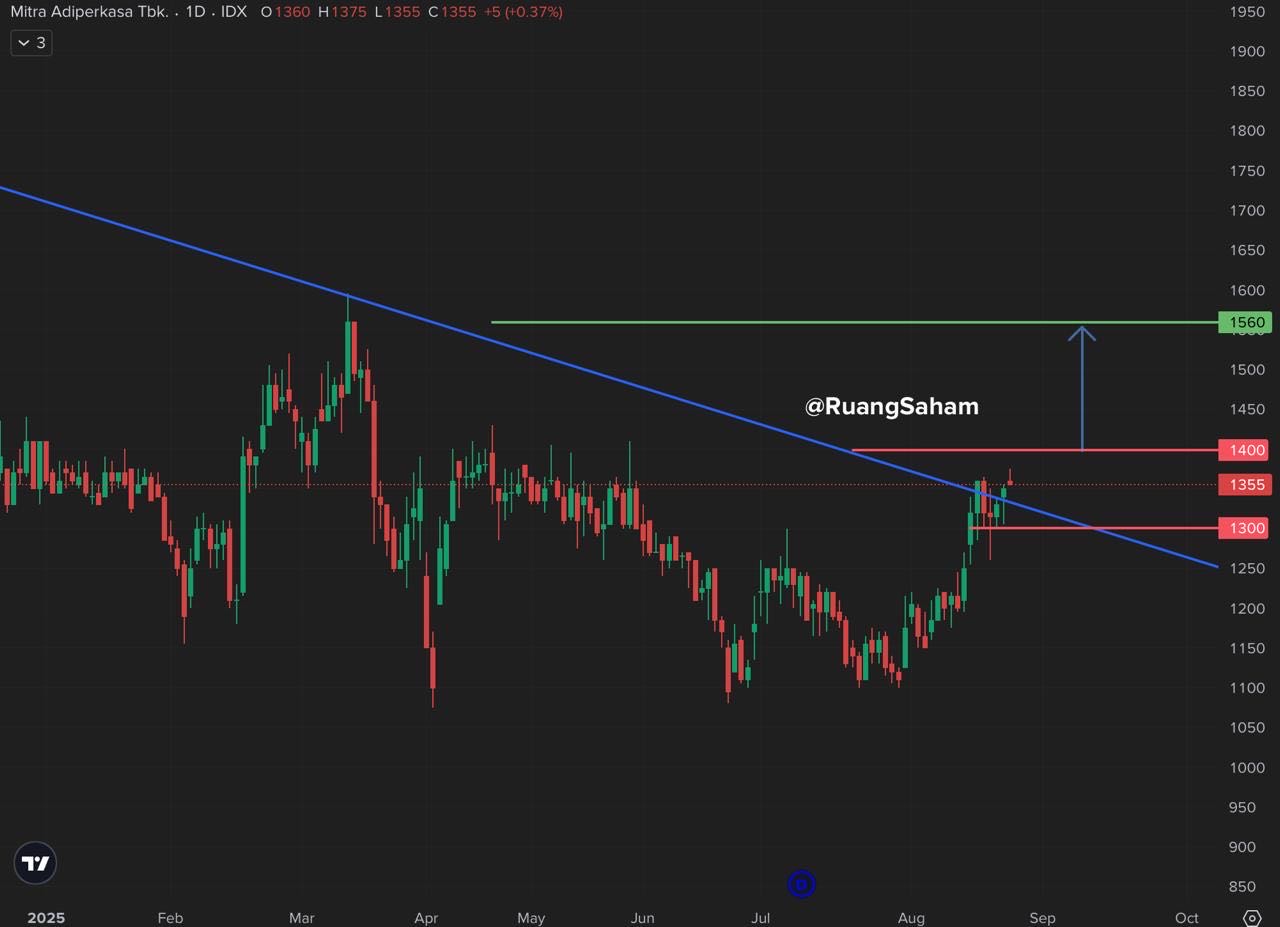Image resolution: width=1280 pixels, height=927 pixels.
Task: Click the Jun label on the time axis
Action: [x=643, y=918]
